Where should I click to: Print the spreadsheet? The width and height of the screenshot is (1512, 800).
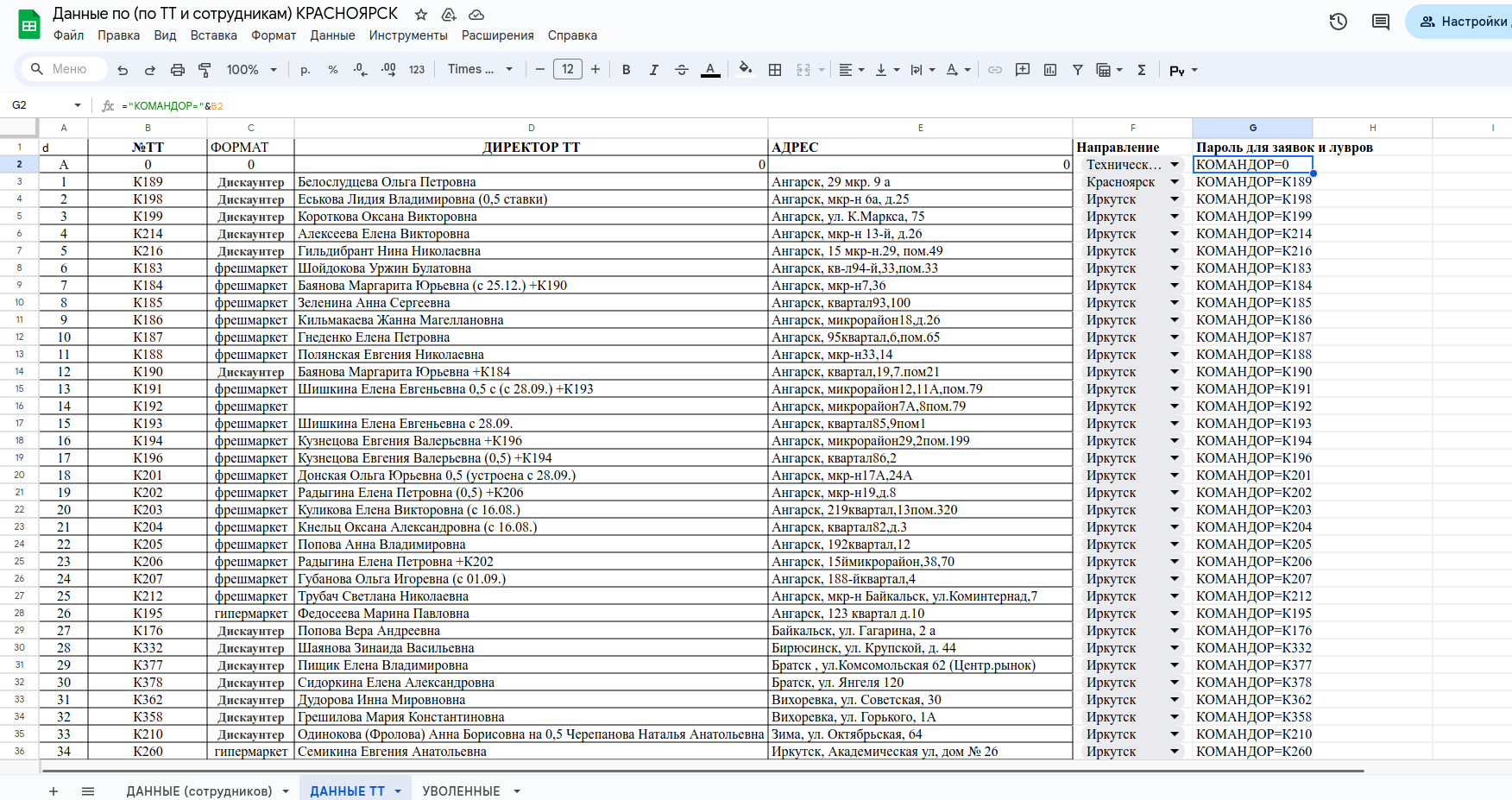[178, 70]
